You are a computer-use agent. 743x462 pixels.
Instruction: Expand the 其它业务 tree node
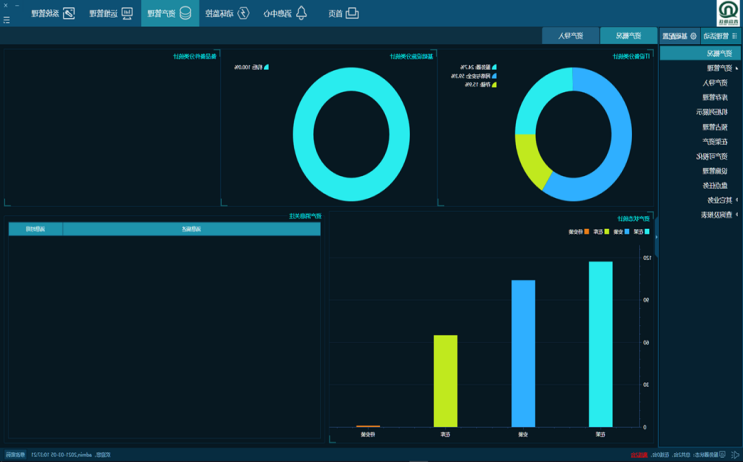point(737,200)
